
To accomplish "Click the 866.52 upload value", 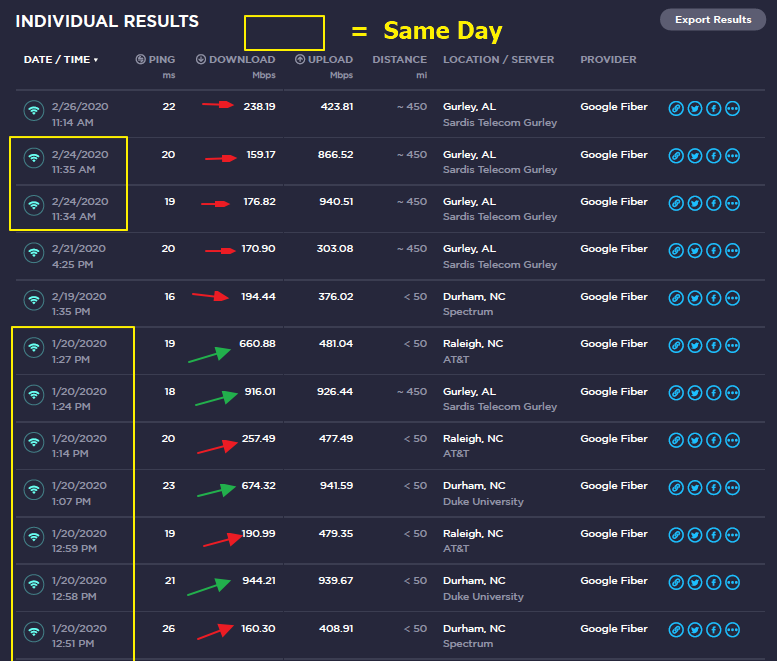I will pos(335,155).
